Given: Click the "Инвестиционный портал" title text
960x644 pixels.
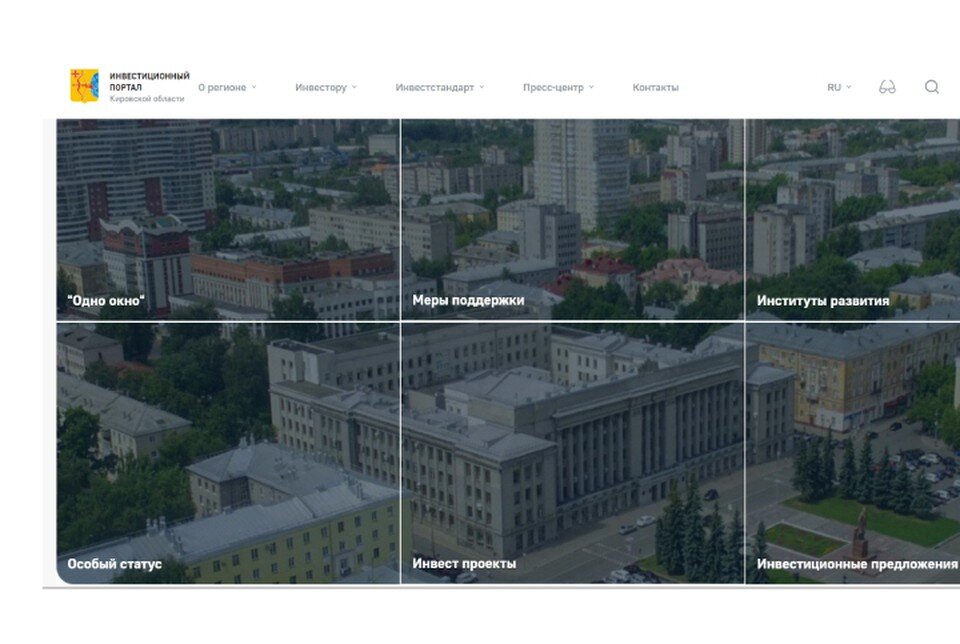Looking at the screenshot, I should click(x=149, y=81).
